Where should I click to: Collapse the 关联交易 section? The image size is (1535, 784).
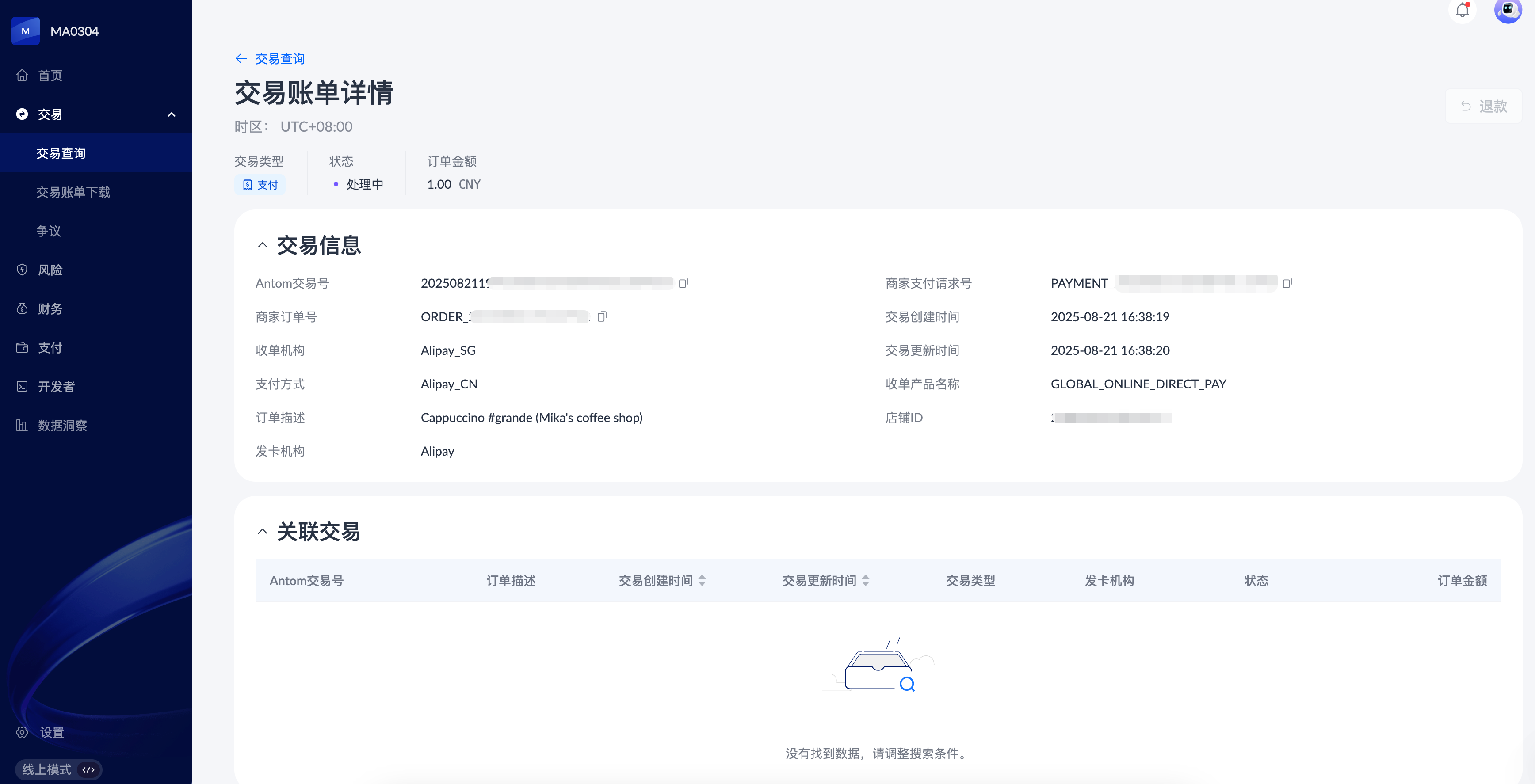coord(262,531)
